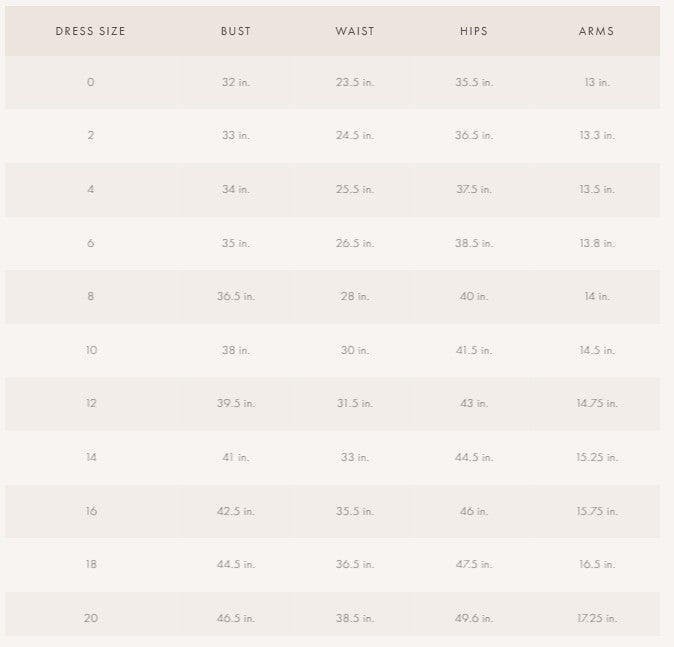This screenshot has width=674, height=647.
Task: Click the ARMS column header
Action: point(597,31)
